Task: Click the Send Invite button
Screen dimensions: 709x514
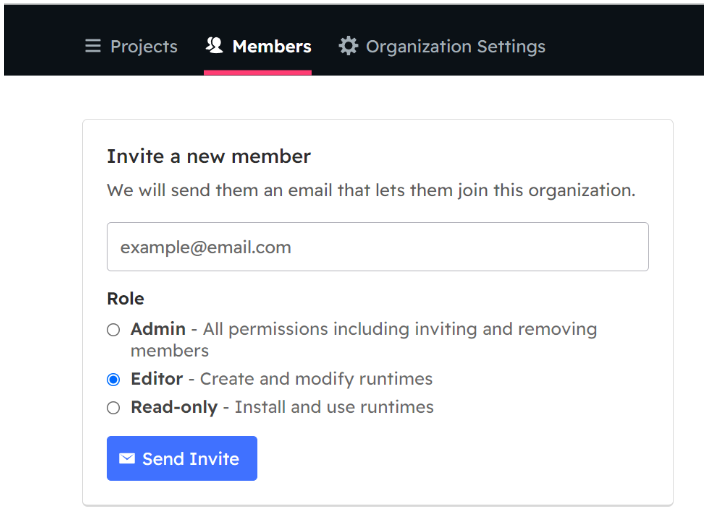Action: pyautogui.click(x=182, y=458)
